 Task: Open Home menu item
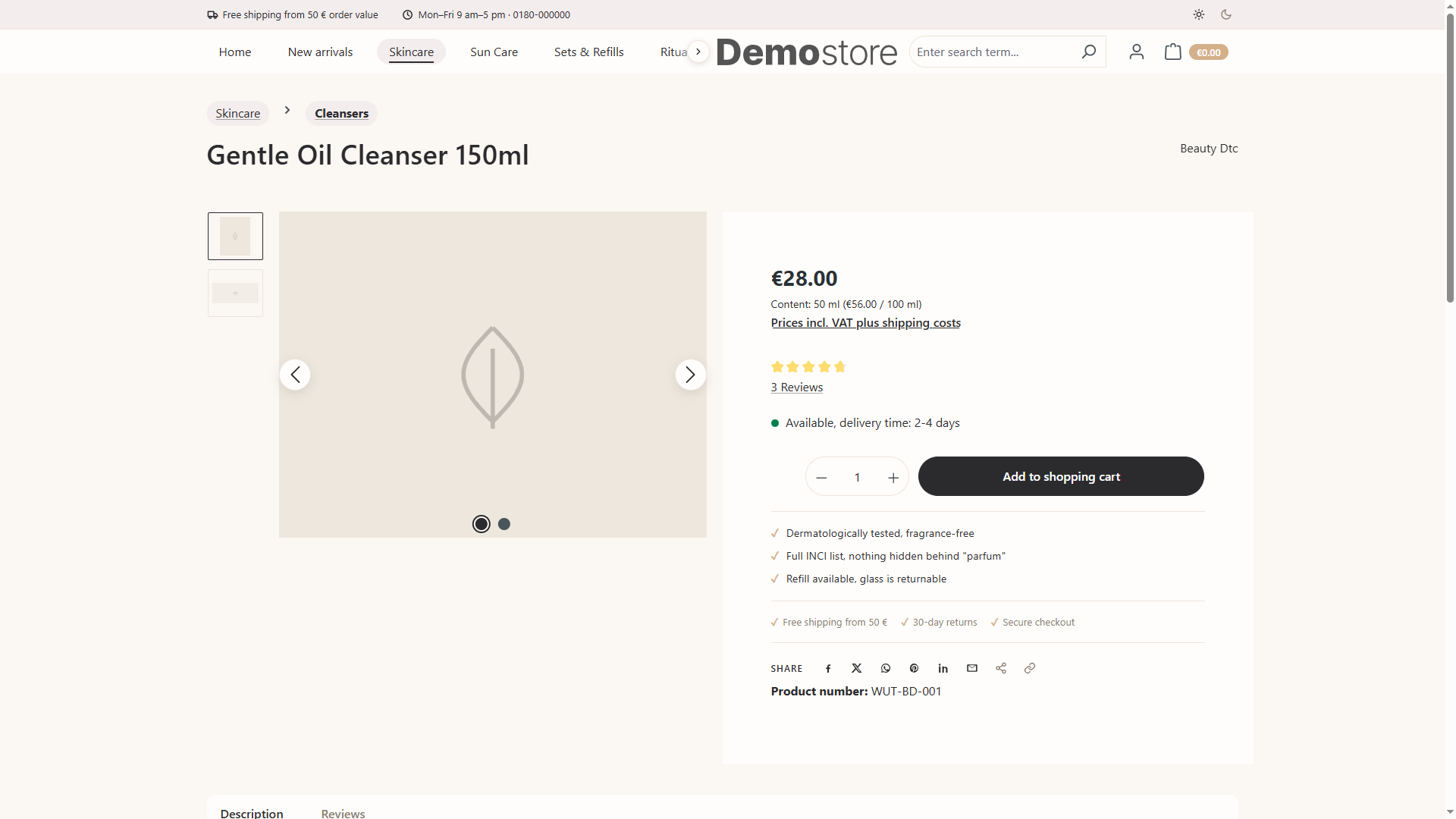pos(235,52)
